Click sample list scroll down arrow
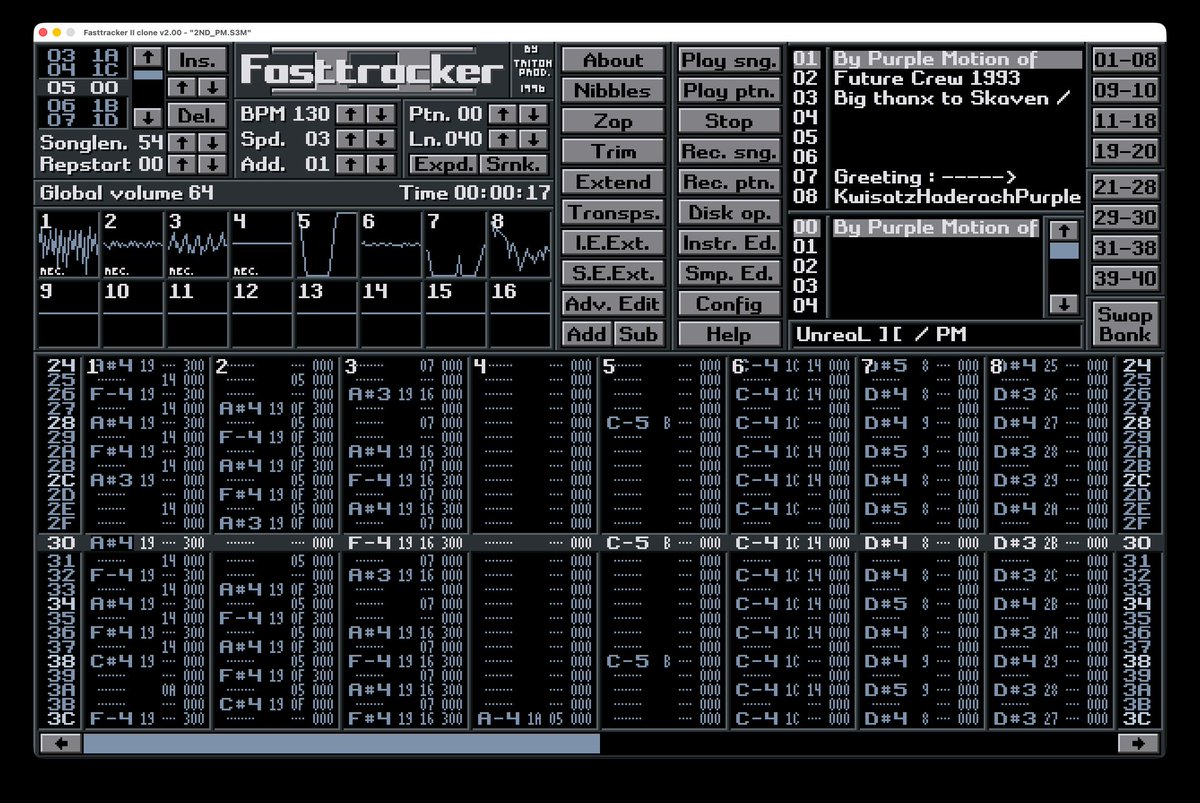This screenshot has width=1200, height=803. tap(1064, 304)
